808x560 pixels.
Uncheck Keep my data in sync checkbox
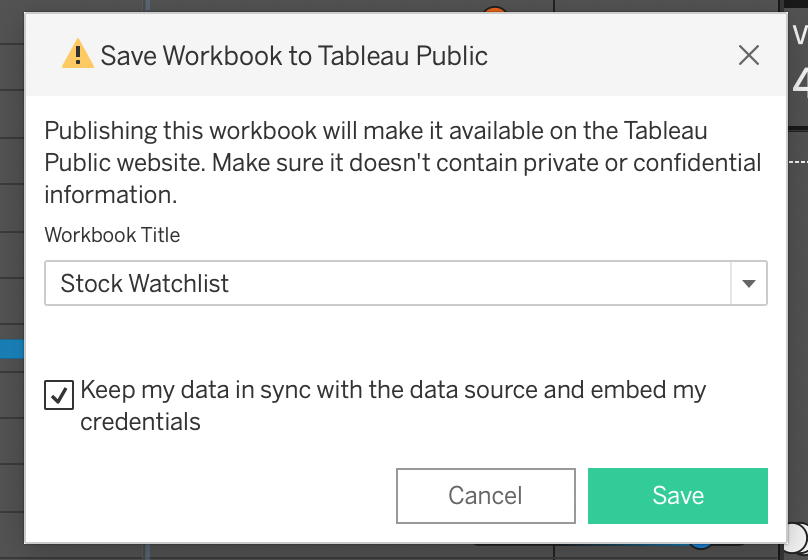pos(59,395)
